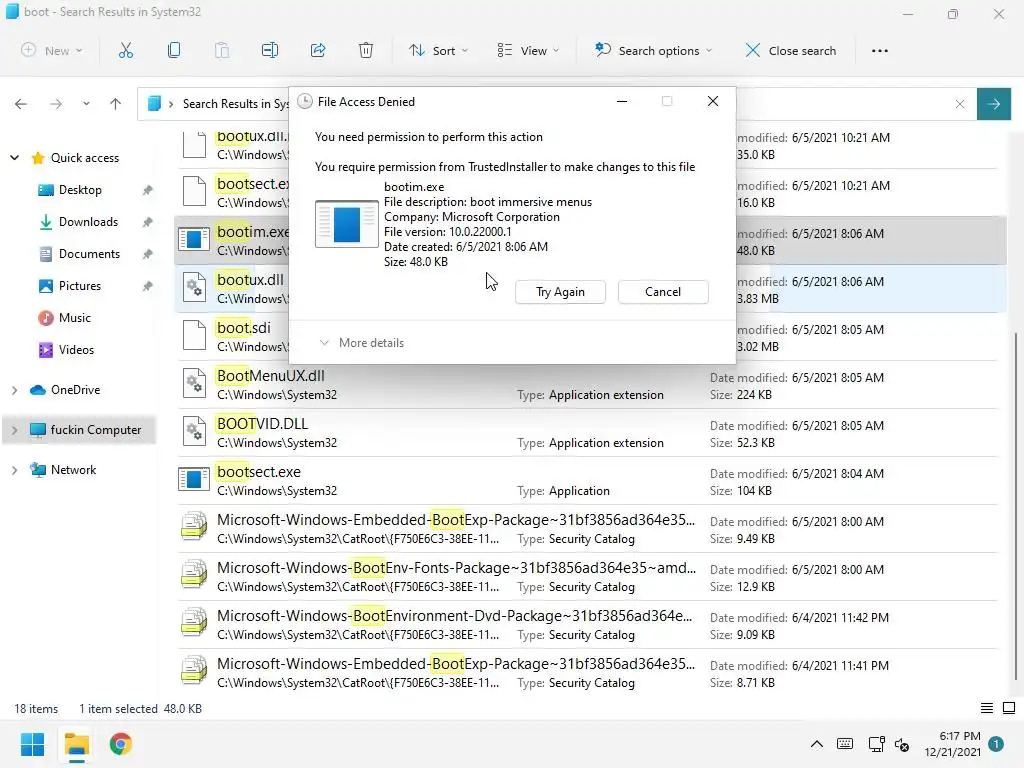Show hidden tray icons chevron
The width and height of the screenshot is (1024, 768).
(816, 744)
